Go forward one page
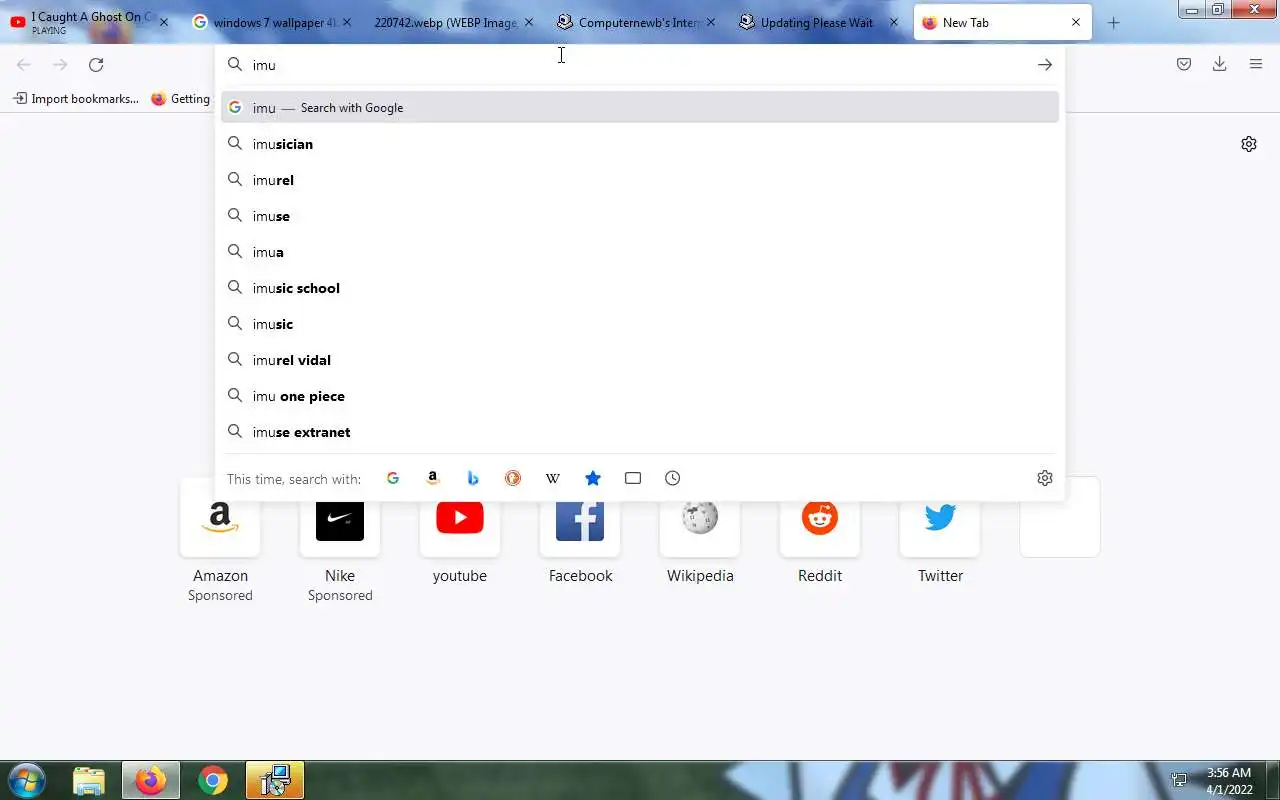The image size is (1280, 800). tap(60, 65)
